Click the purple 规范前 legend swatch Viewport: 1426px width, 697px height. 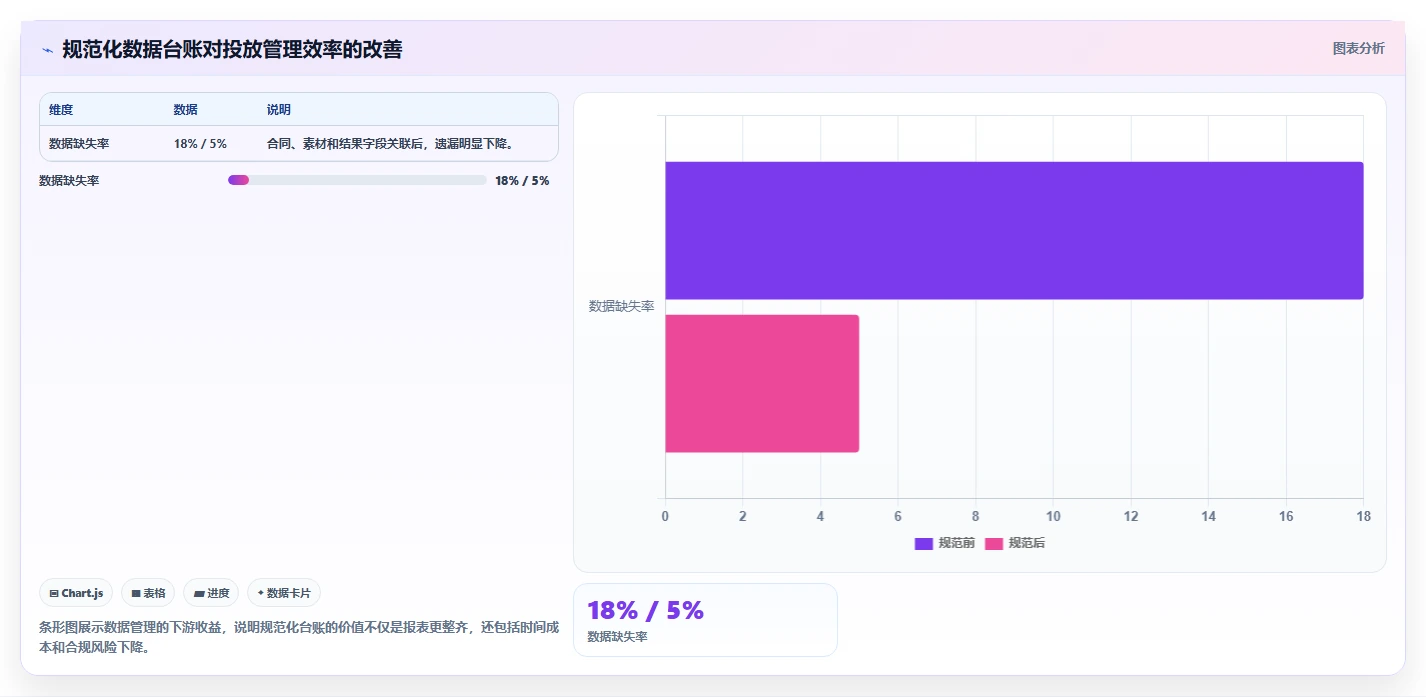pos(923,544)
